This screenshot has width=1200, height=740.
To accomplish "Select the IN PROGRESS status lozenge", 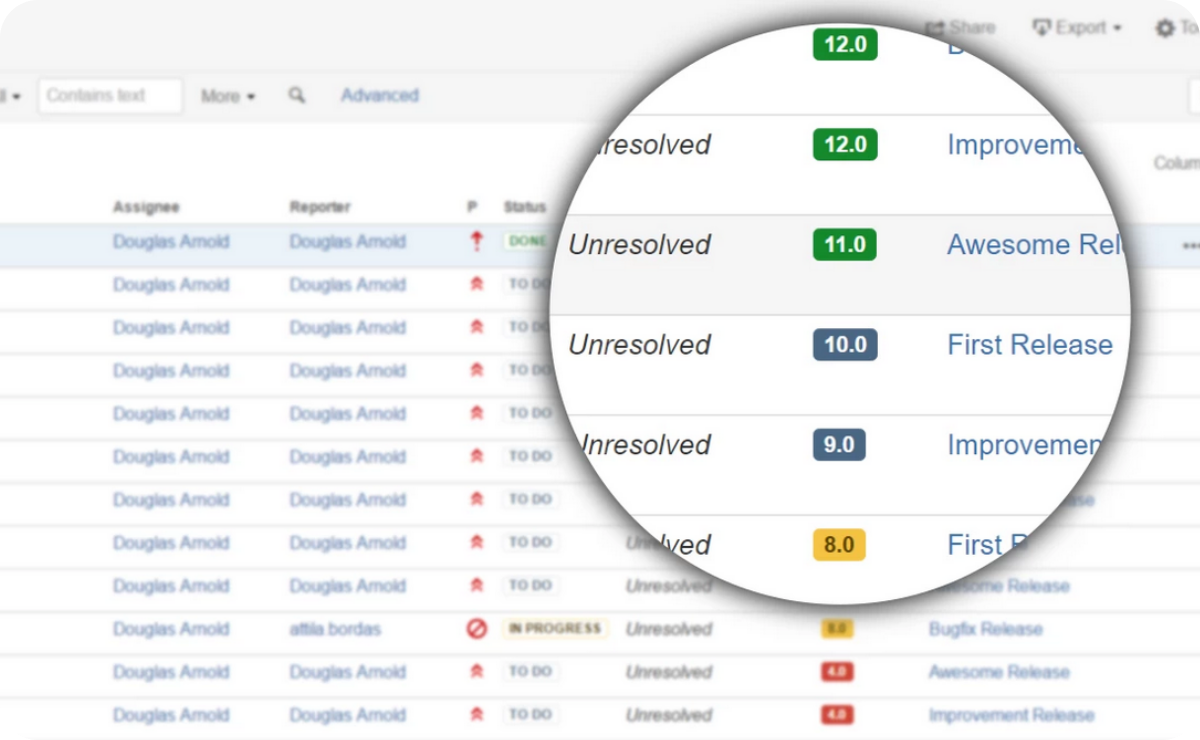I will click(x=553, y=628).
